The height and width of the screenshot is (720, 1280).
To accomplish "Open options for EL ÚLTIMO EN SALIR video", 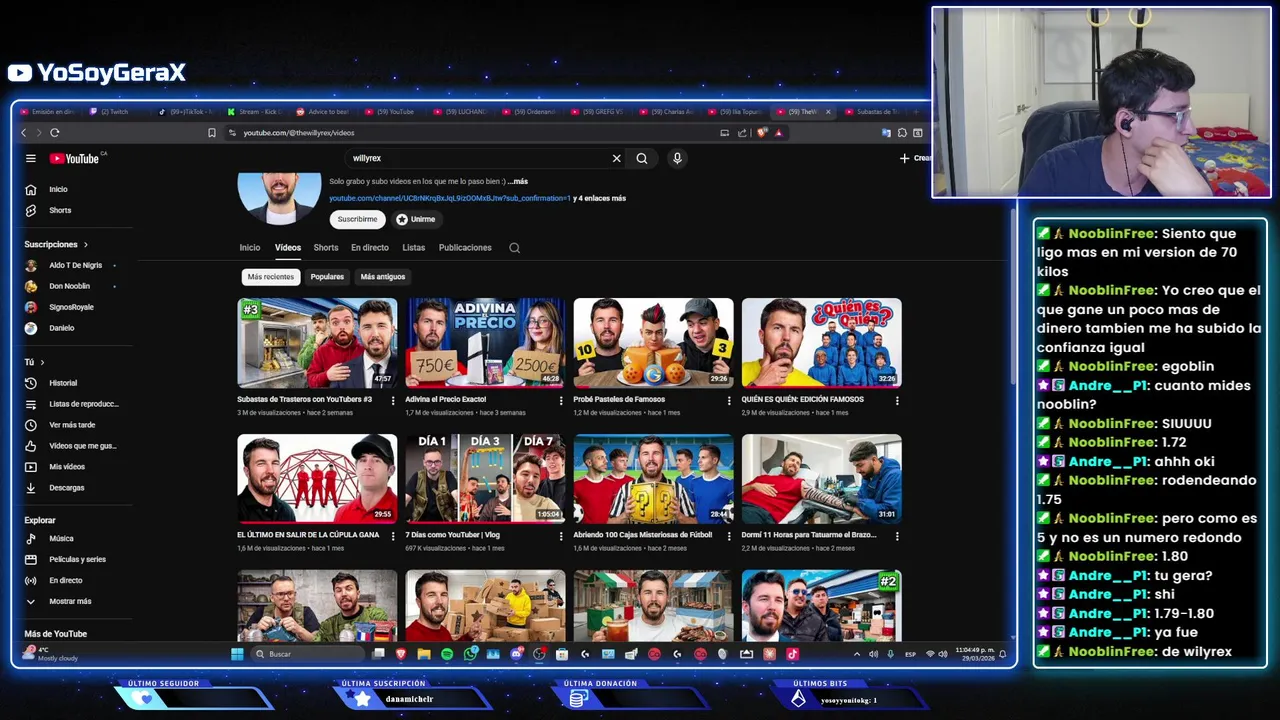I will point(392,536).
